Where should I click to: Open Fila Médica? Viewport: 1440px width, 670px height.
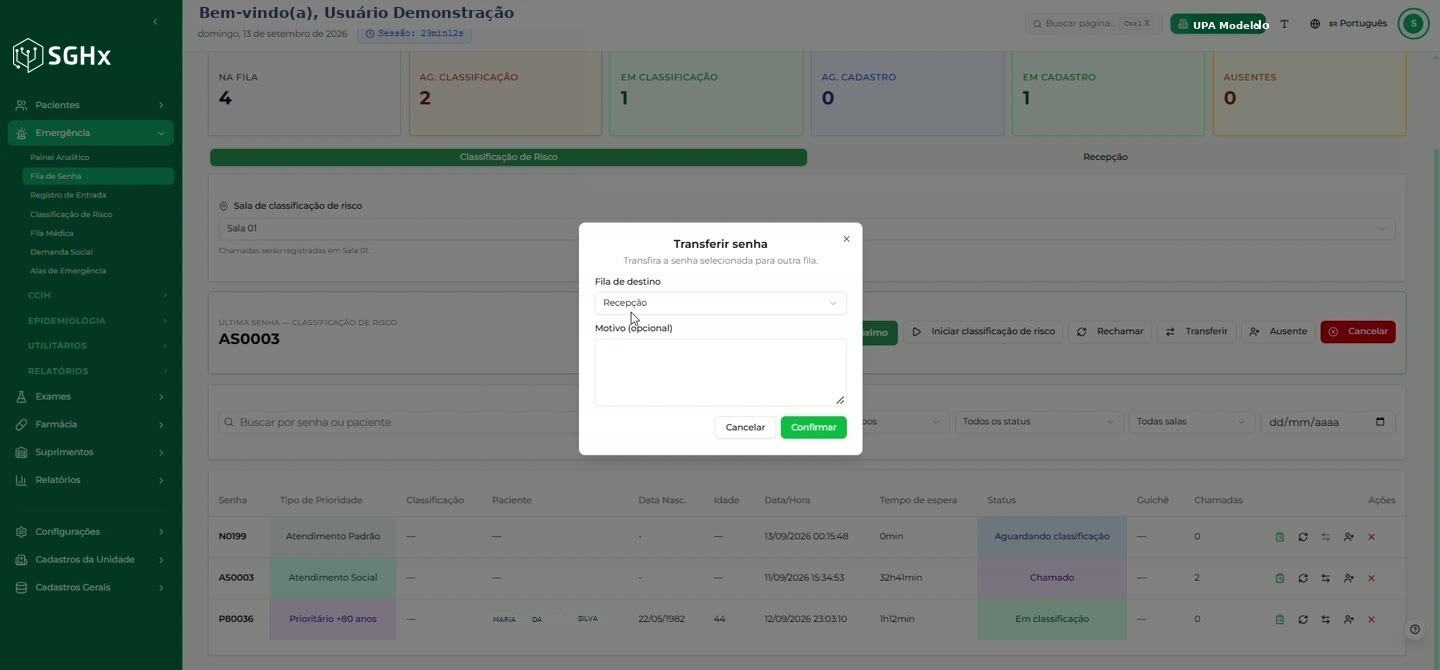point(52,233)
